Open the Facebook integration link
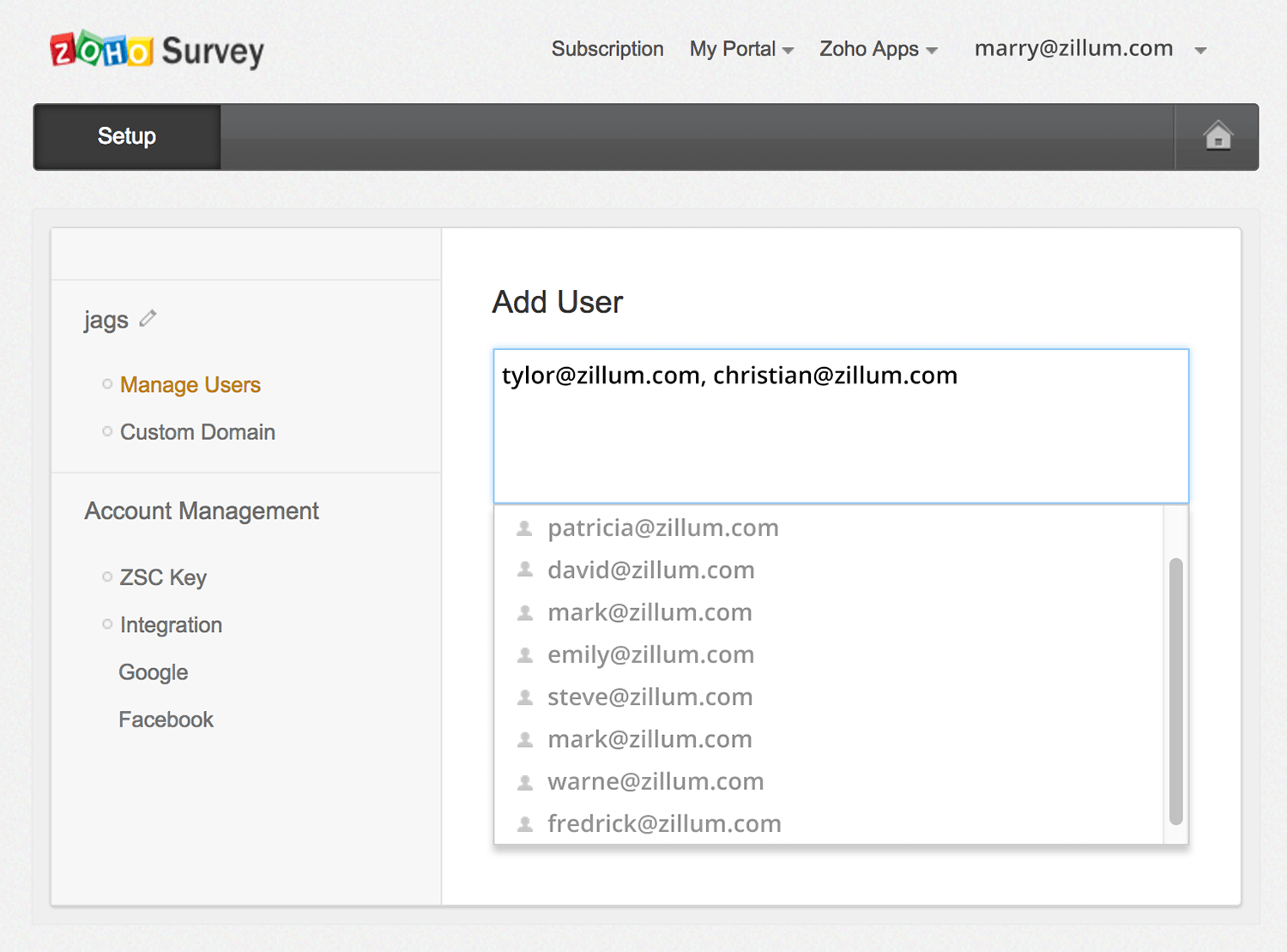The image size is (1287, 952). (166, 720)
